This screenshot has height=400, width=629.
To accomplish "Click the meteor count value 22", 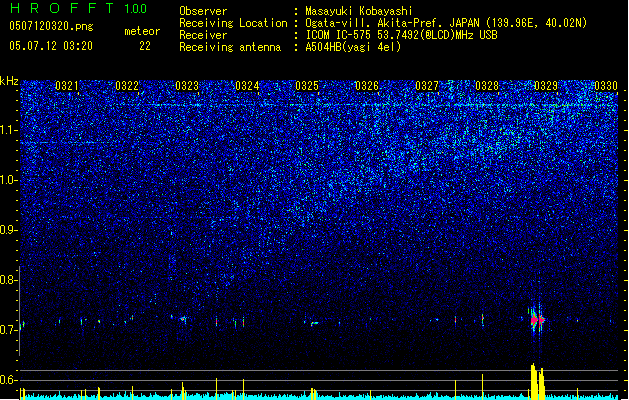I will tap(145, 46).
